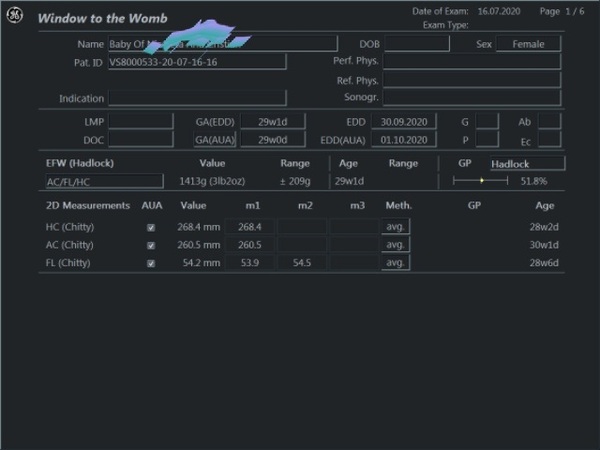Click the Sonogr. input field
The image size is (600, 450).
point(472,98)
